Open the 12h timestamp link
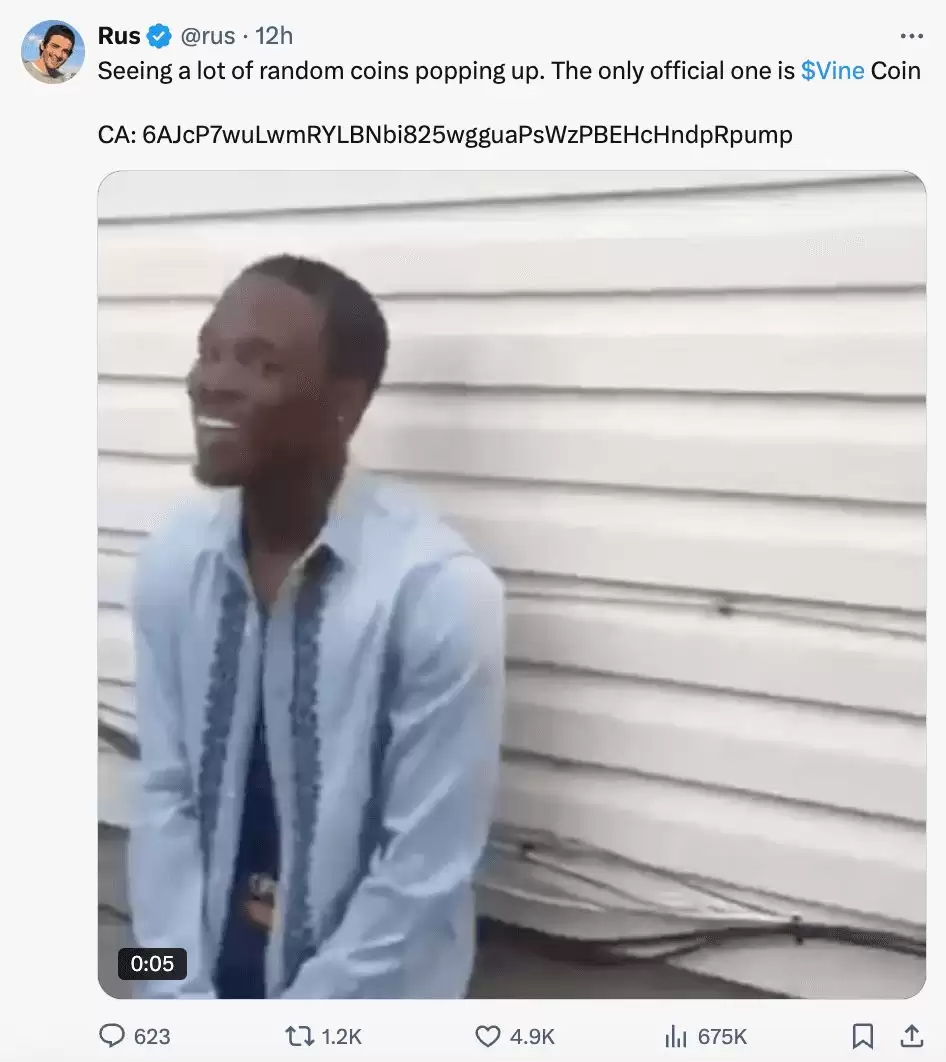The image size is (946, 1062). (x=274, y=36)
